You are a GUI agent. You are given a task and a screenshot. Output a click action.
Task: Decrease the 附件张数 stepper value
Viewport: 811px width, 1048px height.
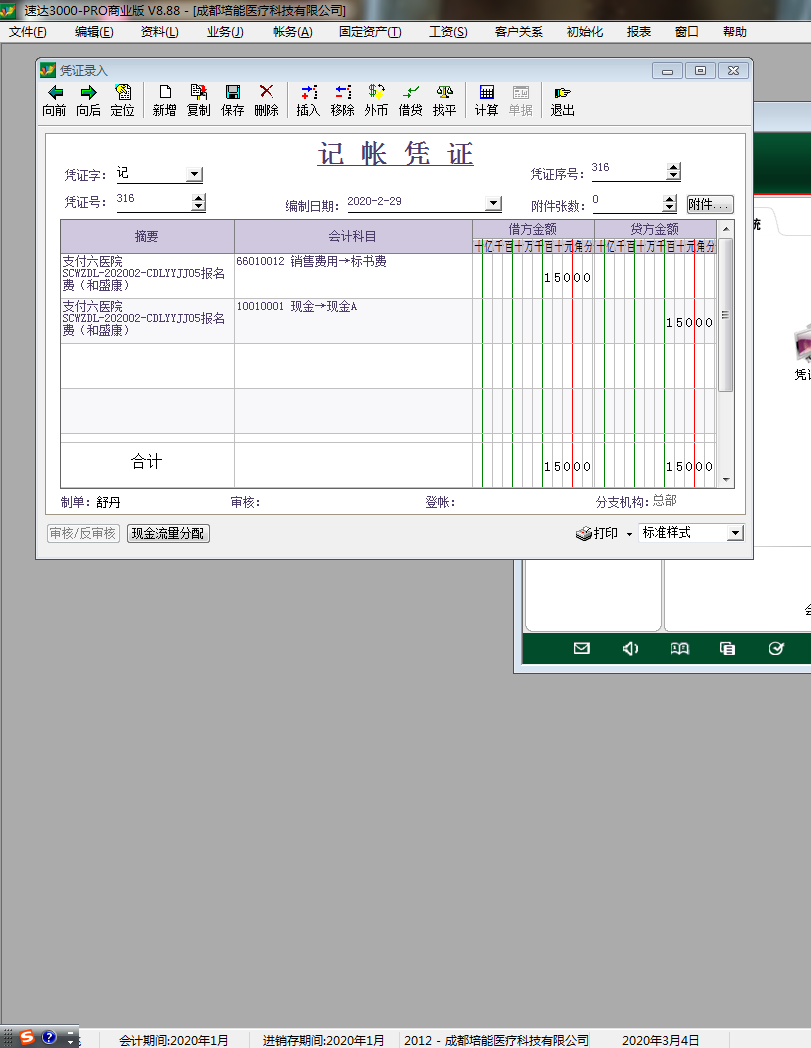click(673, 208)
